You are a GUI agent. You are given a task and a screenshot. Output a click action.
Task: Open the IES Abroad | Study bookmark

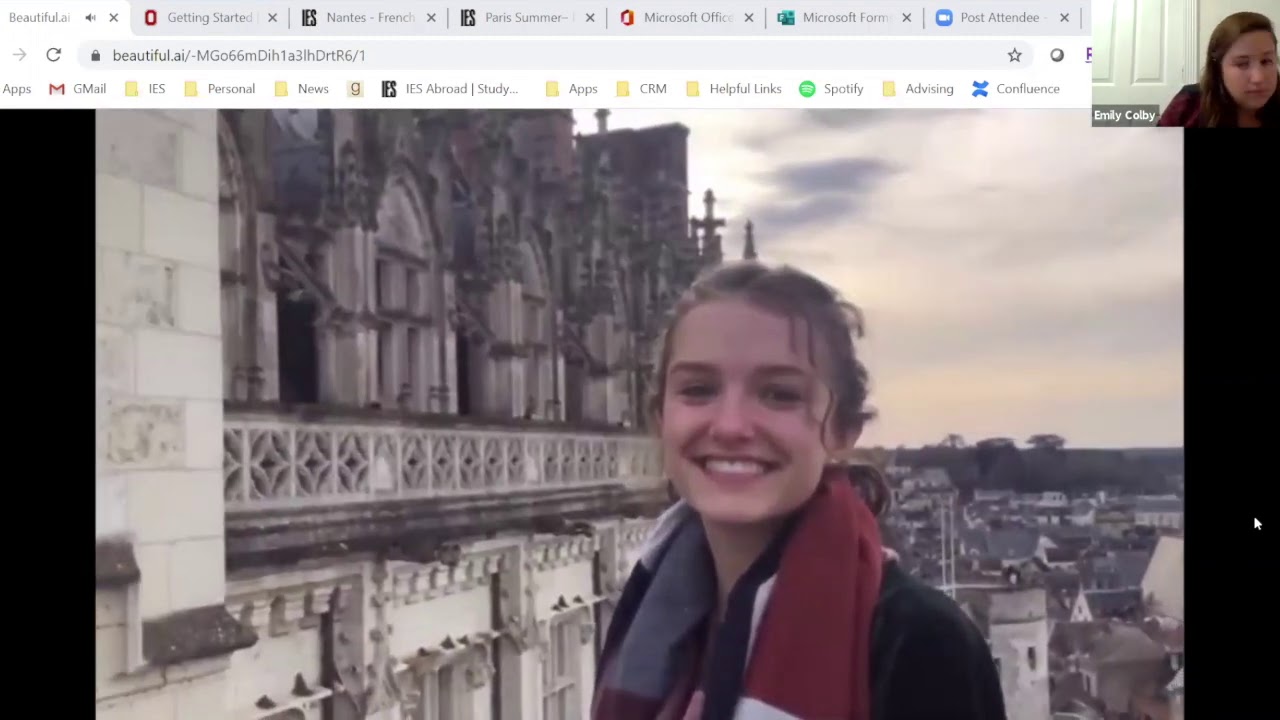point(450,89)
